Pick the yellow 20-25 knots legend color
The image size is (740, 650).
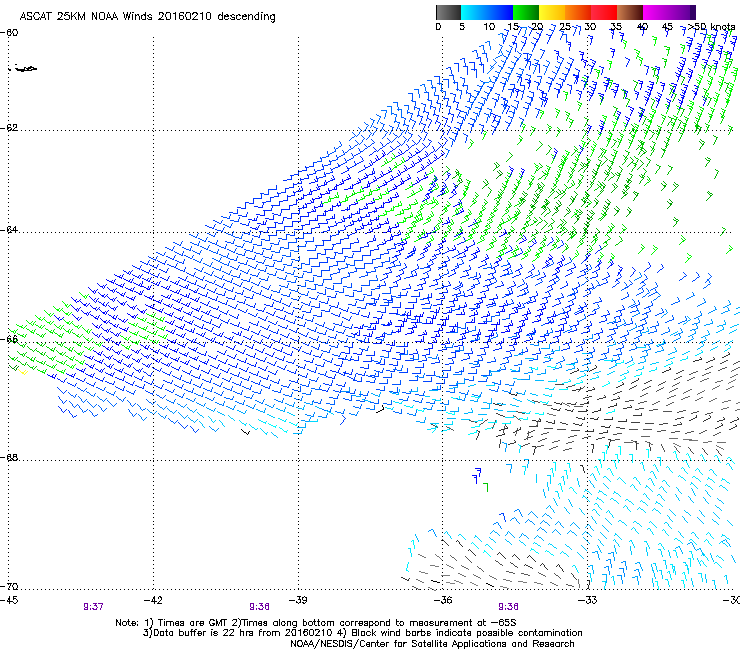pos(552,12)
